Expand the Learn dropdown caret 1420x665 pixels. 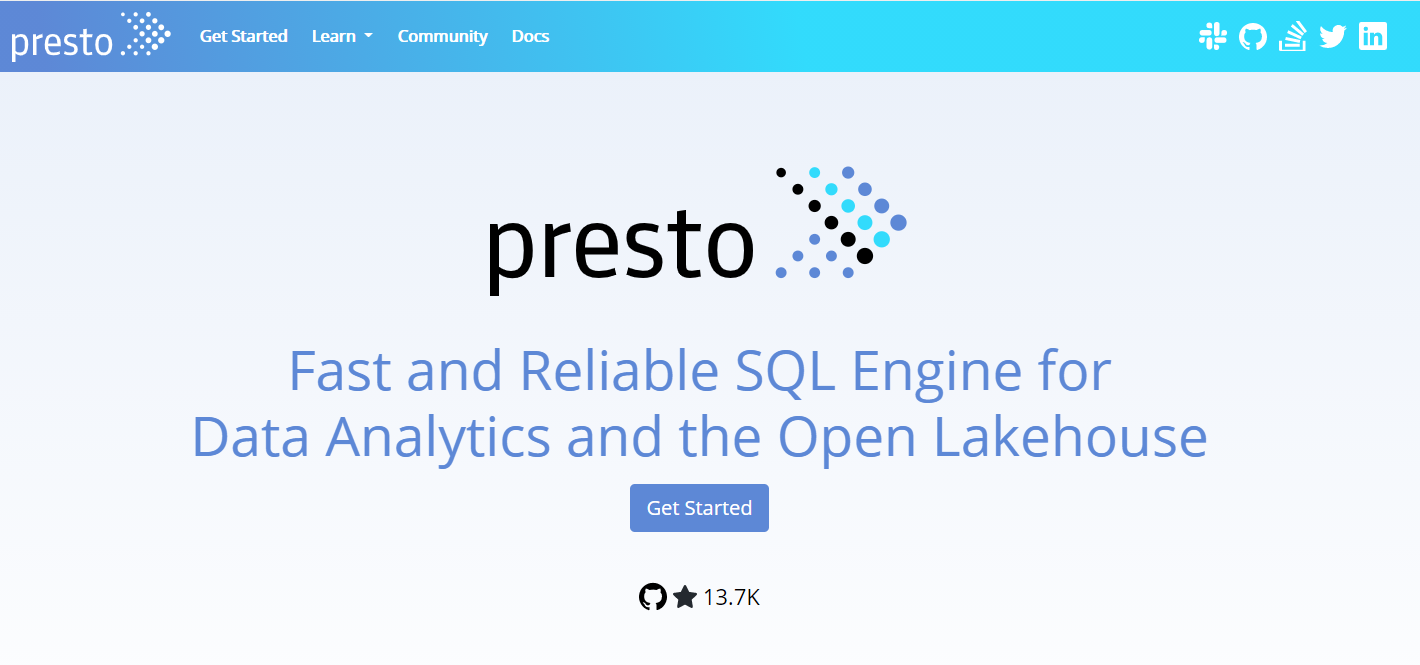(x=368, y=36)
